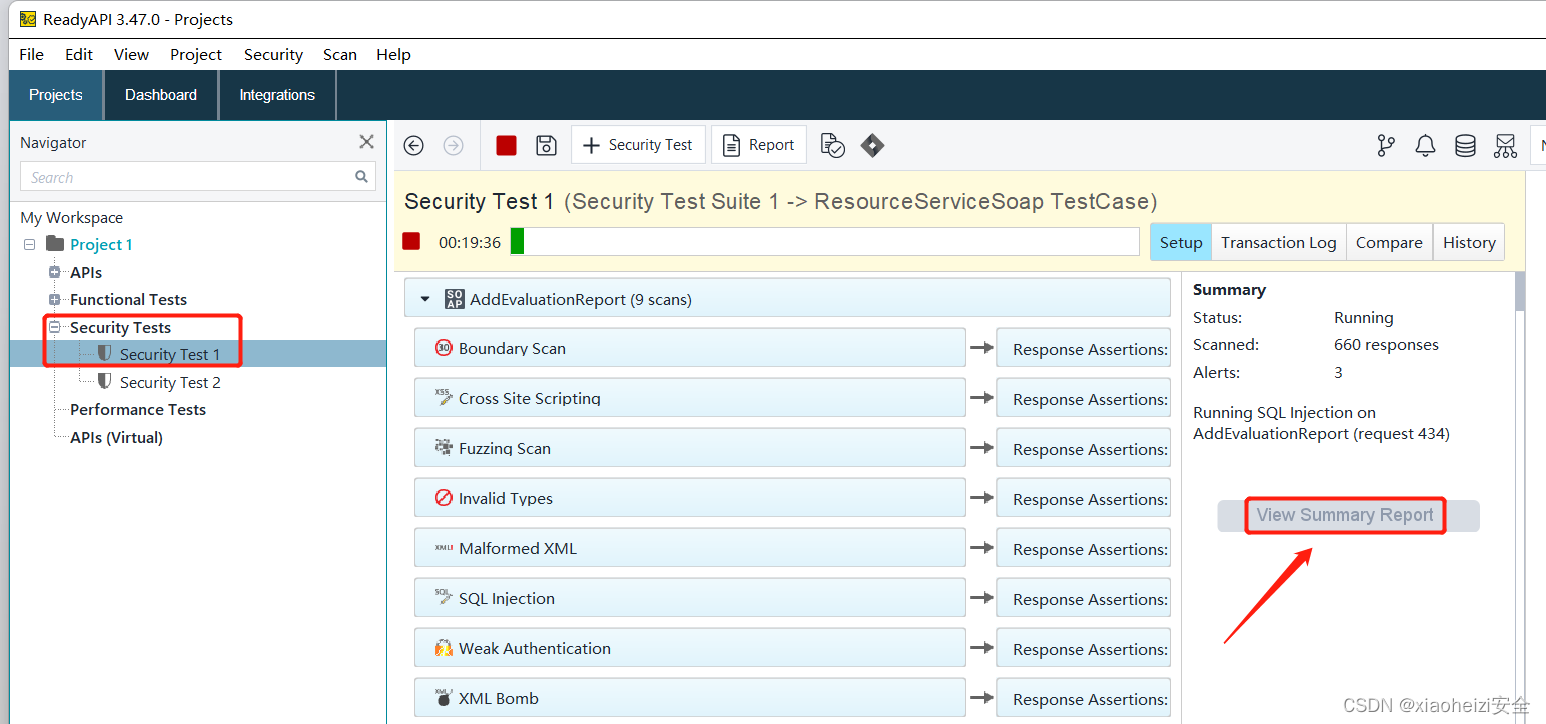Collapse the Project 1 tree node
1546x724 pixels.
point(29,244)
